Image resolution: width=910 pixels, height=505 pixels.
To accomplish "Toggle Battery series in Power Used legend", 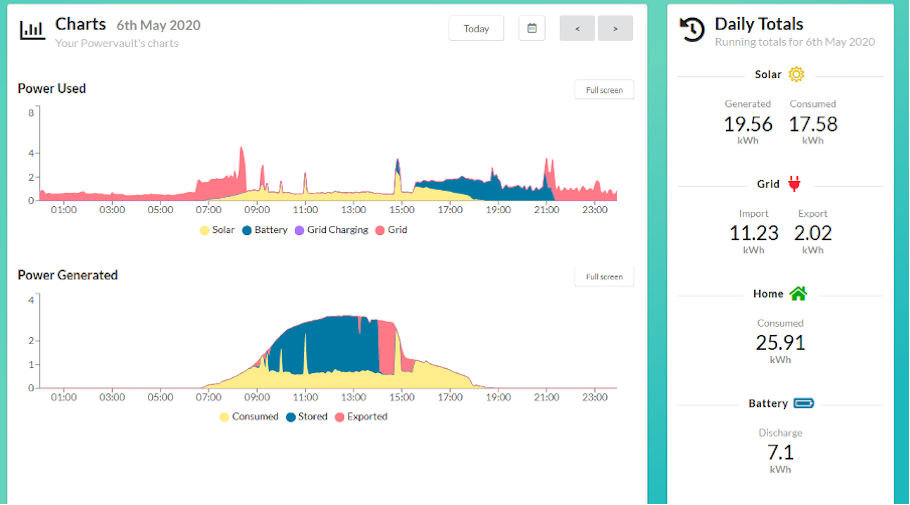I will (265, 230).
